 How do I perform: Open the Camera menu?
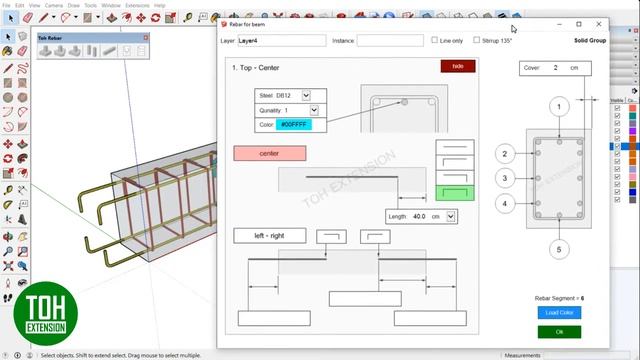[x=53, y=5]
